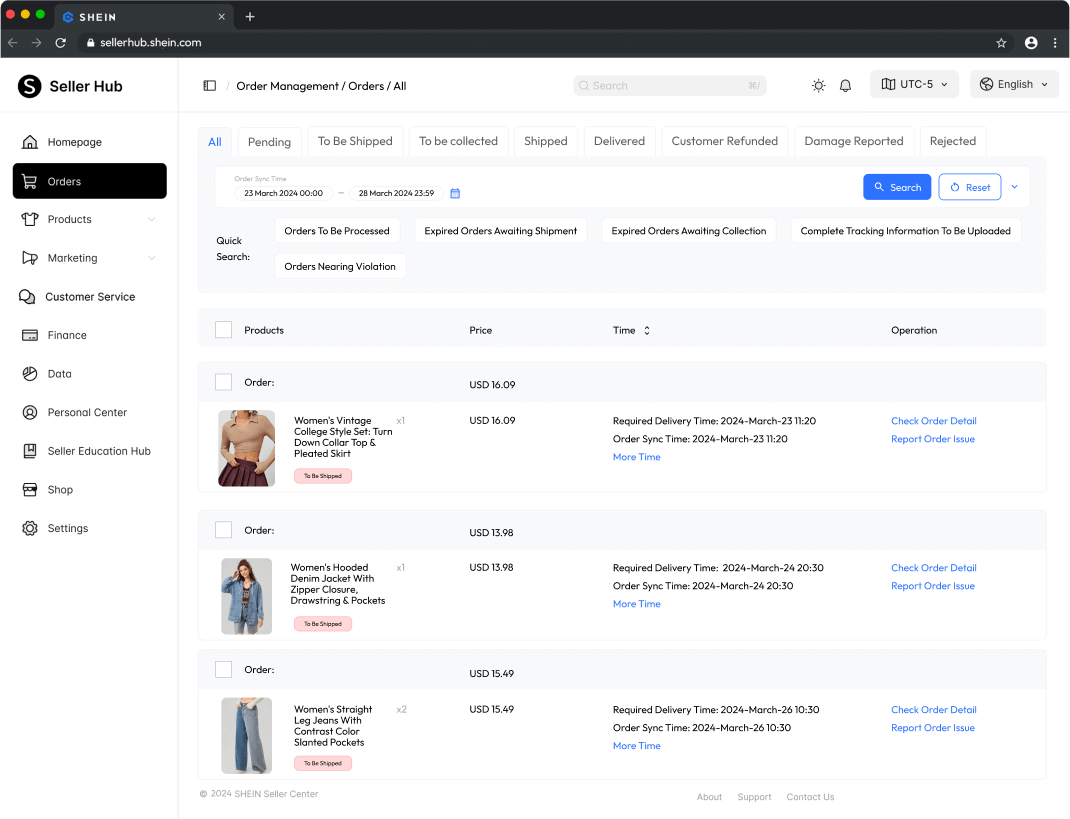This screenshot has height=819, width=1070.
Task: Toggle light/dark theme with the brightness icon
Action: [x=818, y=85]
